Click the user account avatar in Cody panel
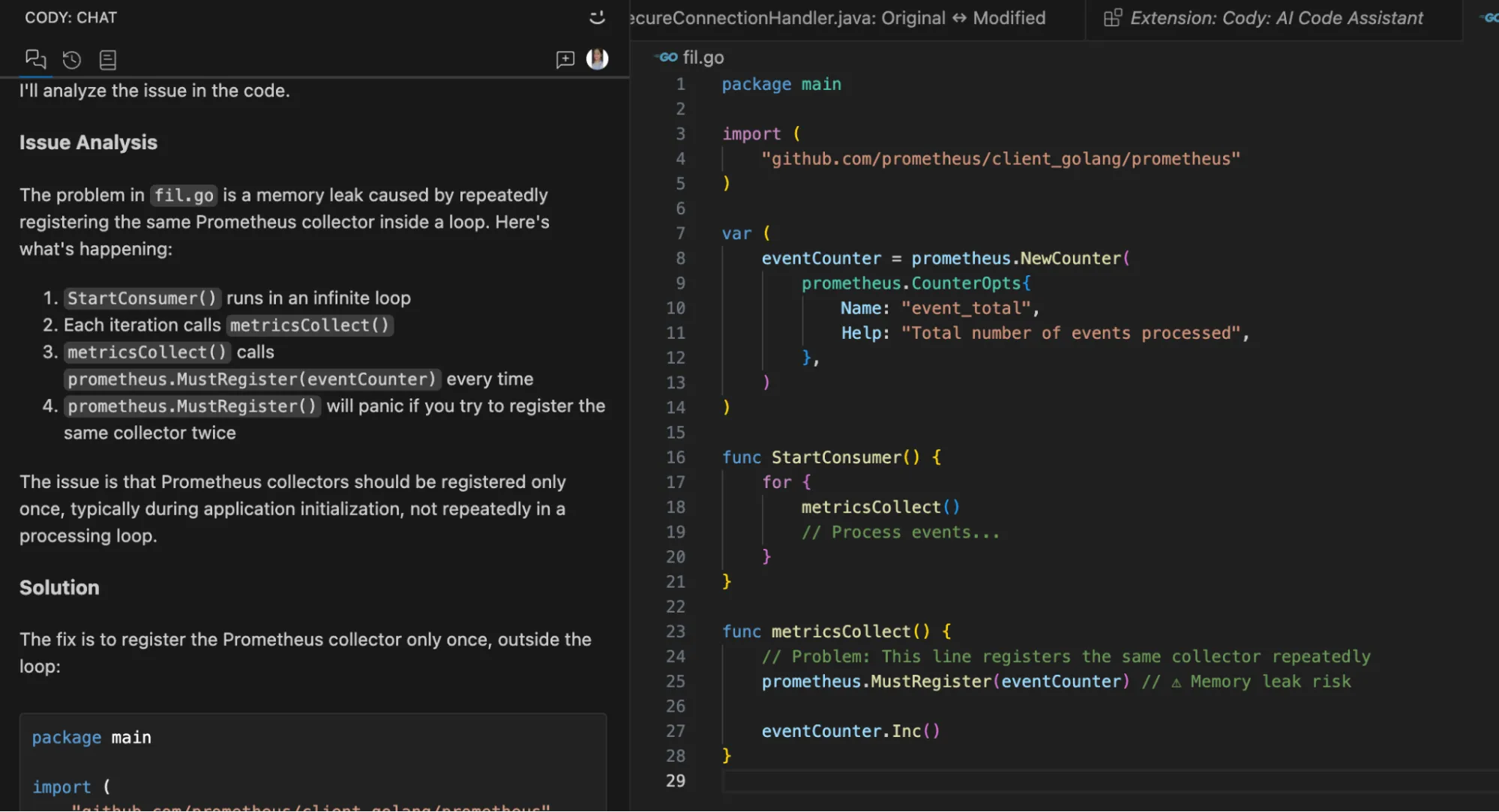This screenshot has height=812, width=1499. (597, 59)
